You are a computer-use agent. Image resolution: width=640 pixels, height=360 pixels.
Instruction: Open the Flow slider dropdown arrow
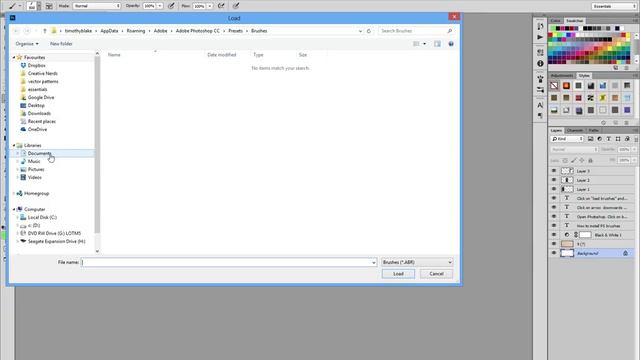[209, 6]
